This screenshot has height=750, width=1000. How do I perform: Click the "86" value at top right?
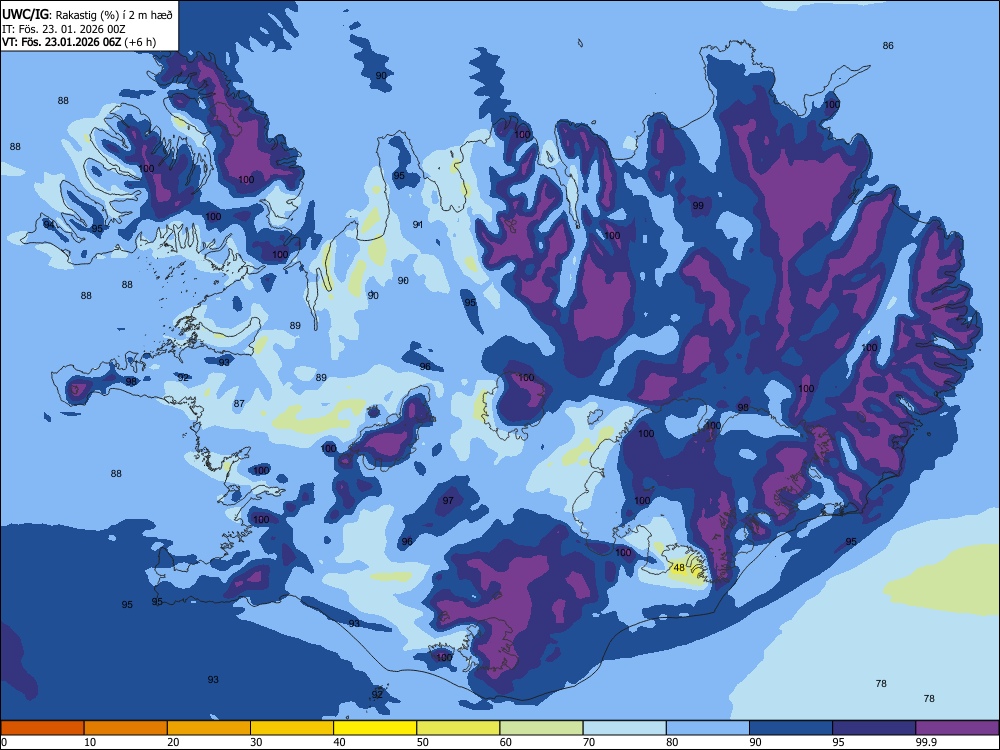coord(888,45)
